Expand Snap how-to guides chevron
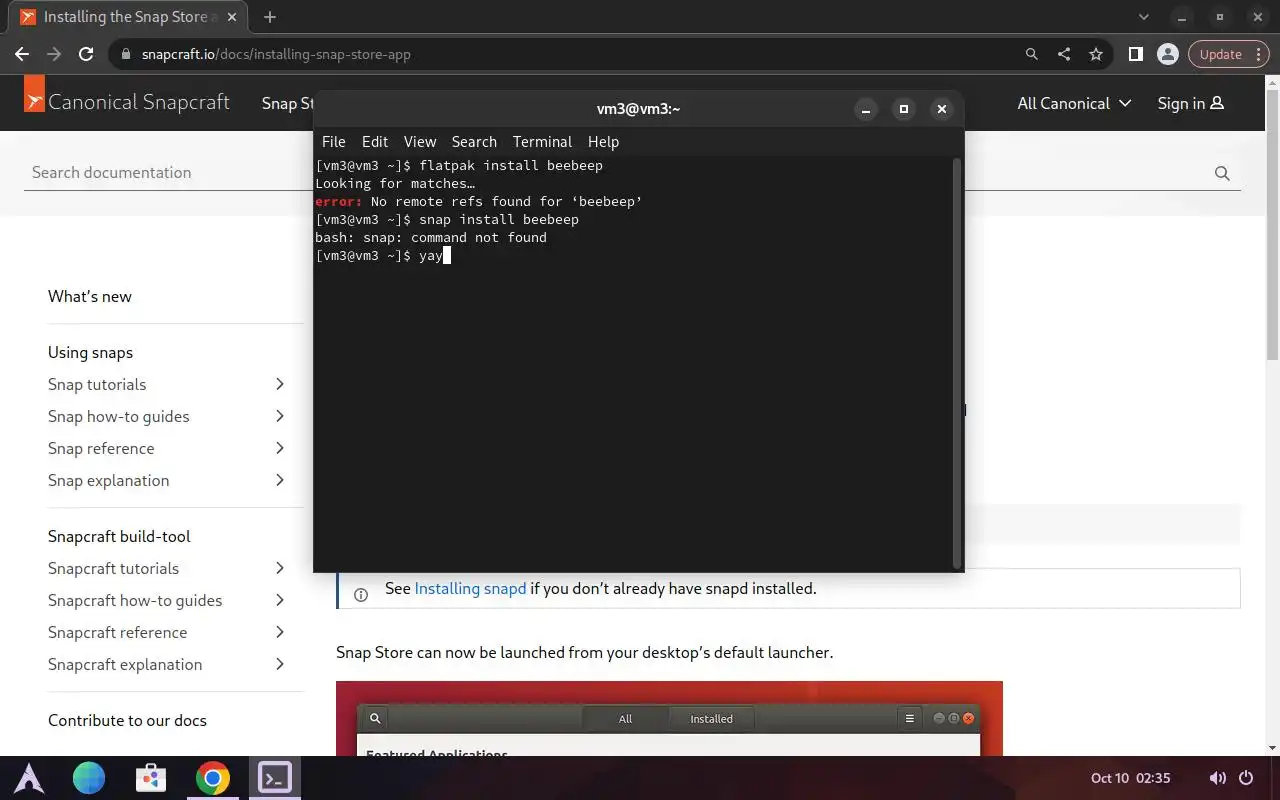 coord(280,416)
